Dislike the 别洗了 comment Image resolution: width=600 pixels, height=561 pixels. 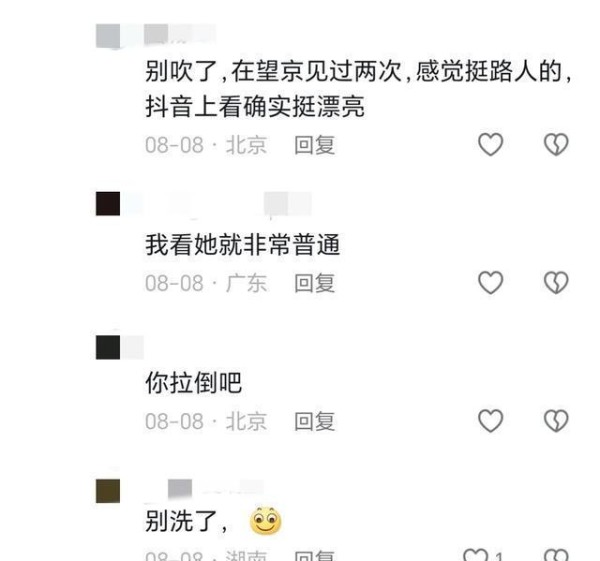(x=556, y=555)
